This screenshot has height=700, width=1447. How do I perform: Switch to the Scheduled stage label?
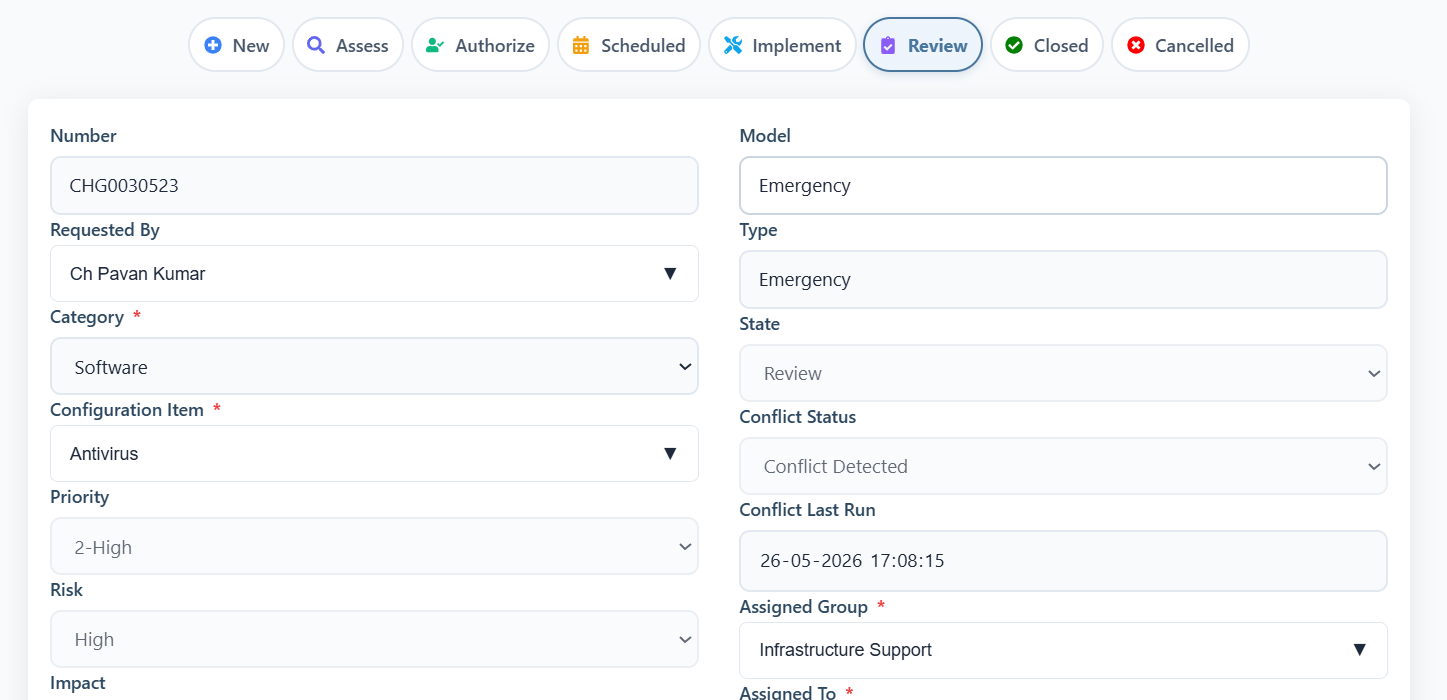[643, 45]
